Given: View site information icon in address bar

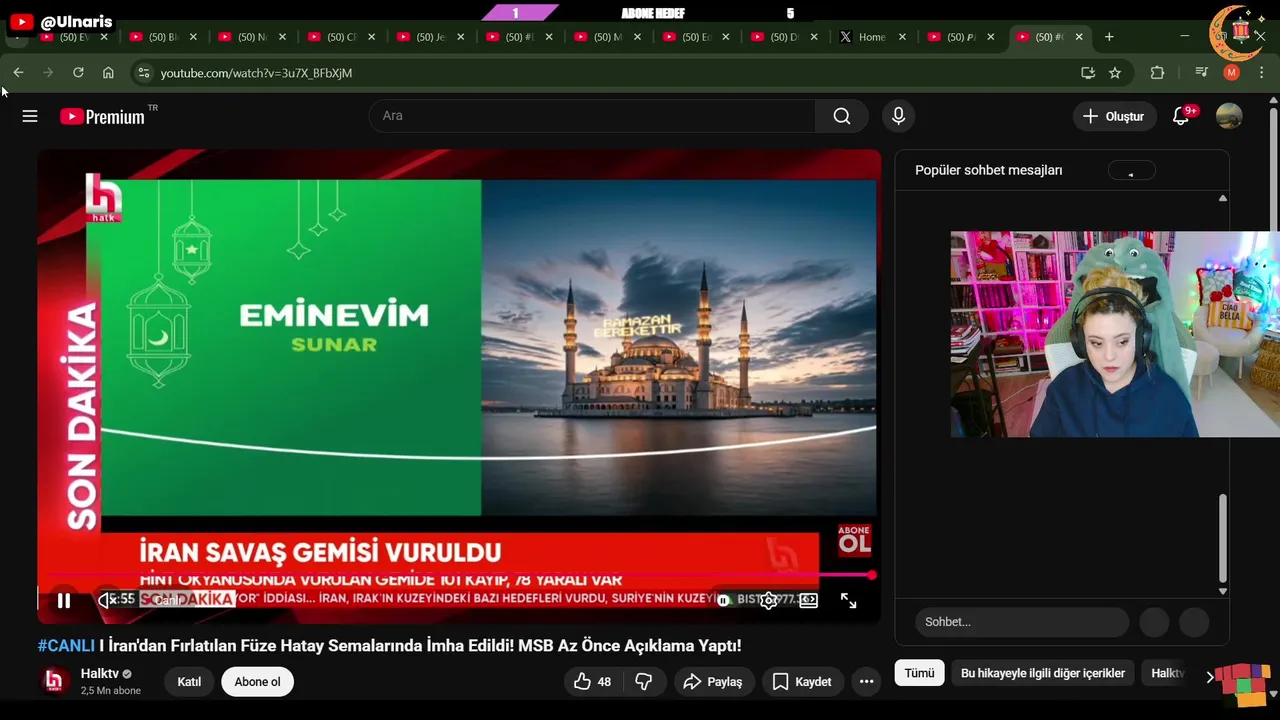Looking at the screenshot, I should click(x=143, y=73).
